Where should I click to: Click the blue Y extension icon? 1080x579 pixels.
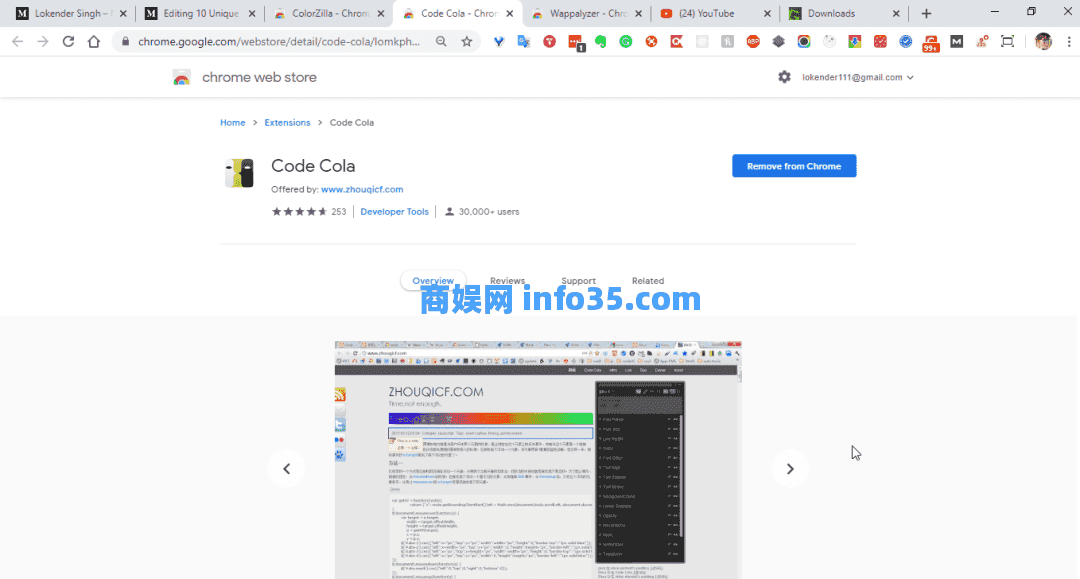[x=499, y=42]
